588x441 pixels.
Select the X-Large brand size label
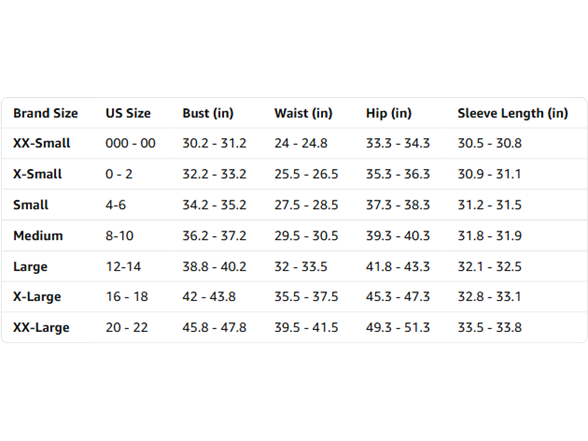click(x=37, y=297)
